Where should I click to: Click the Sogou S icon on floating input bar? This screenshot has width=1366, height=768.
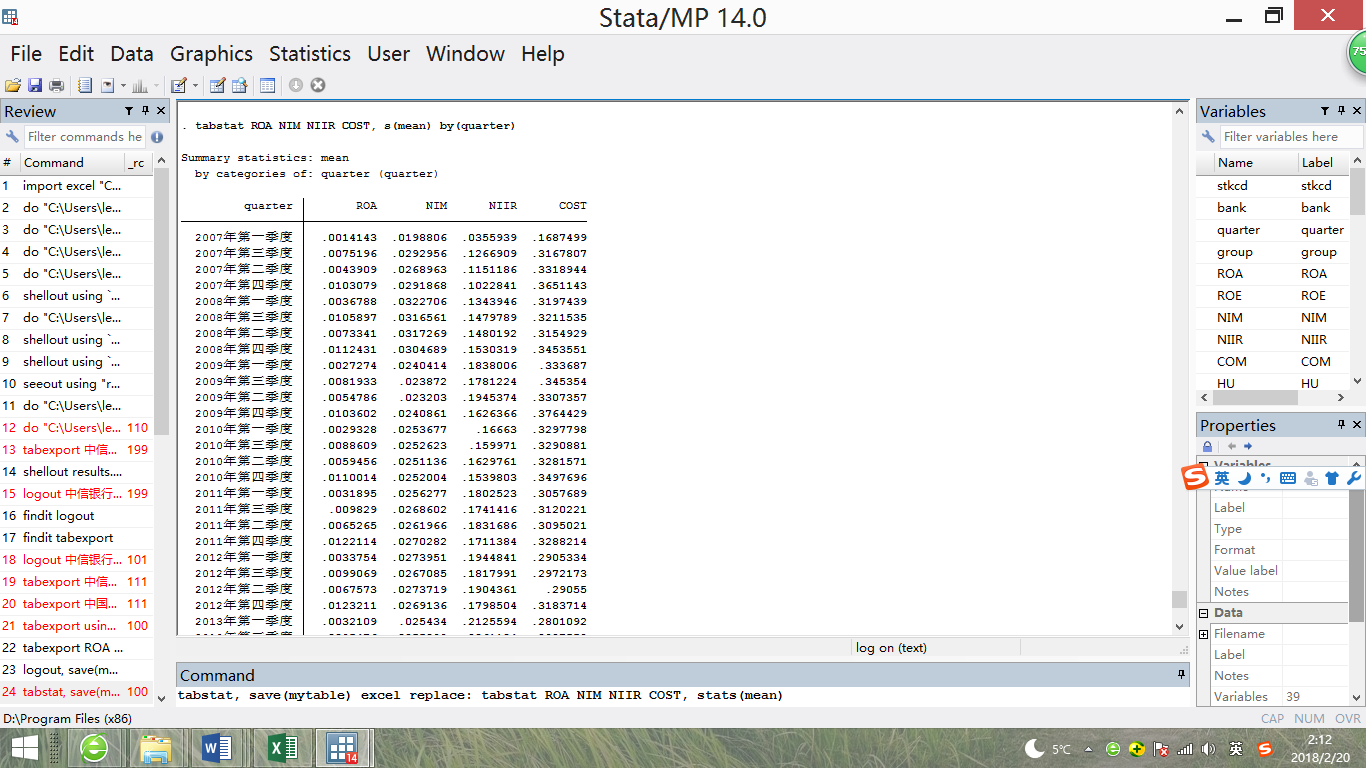[1195, 478]
